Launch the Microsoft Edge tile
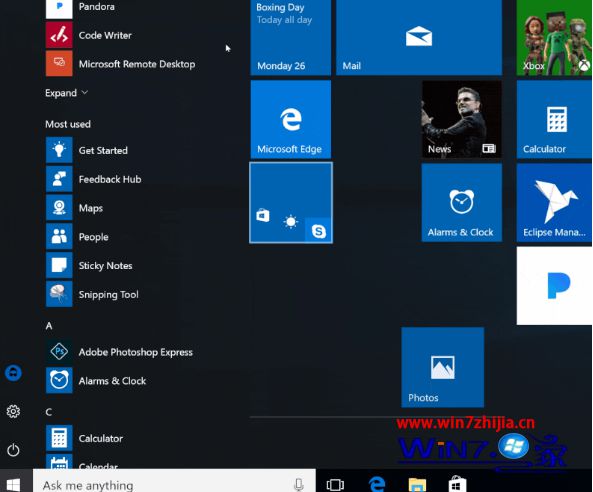The height and width of the screenshot is (492, 593). 290,119
